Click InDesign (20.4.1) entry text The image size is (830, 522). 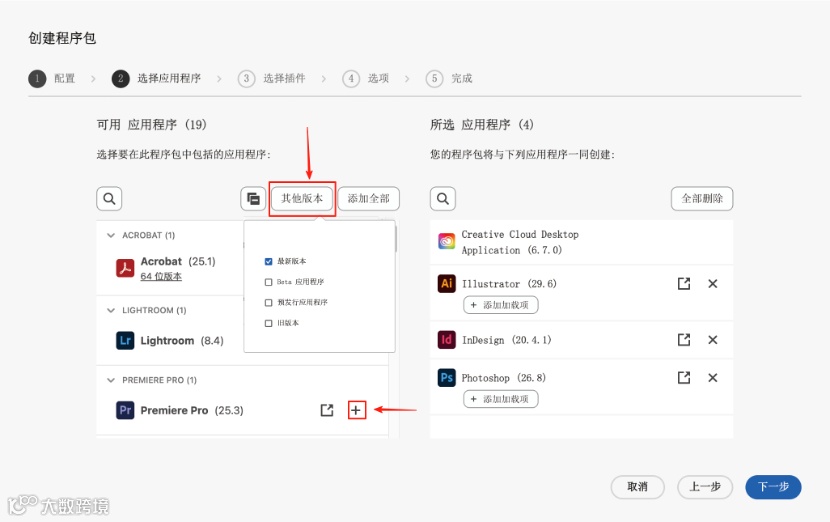[507, 340]
